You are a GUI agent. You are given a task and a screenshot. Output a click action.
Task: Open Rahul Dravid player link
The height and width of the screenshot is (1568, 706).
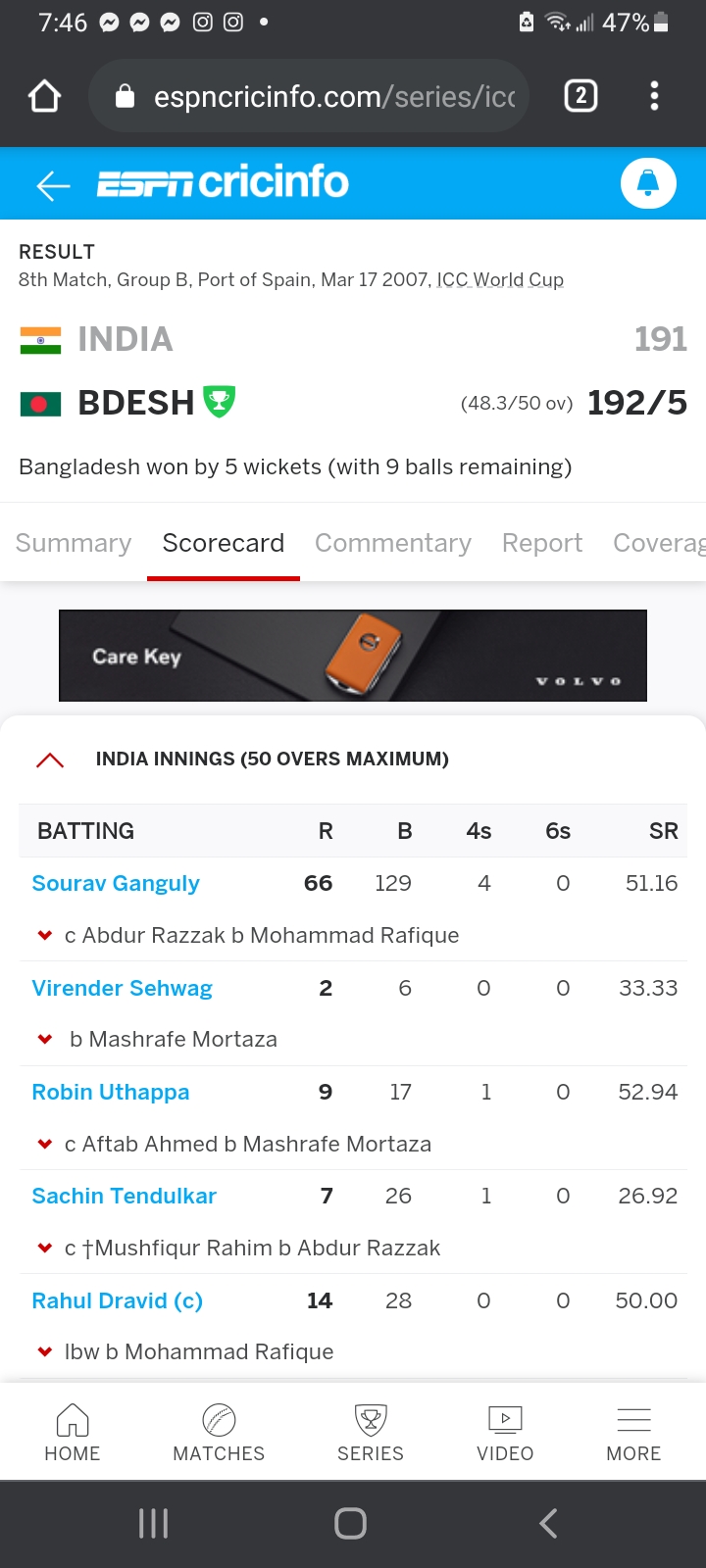pyautogui.click(x=118, y=1300)
